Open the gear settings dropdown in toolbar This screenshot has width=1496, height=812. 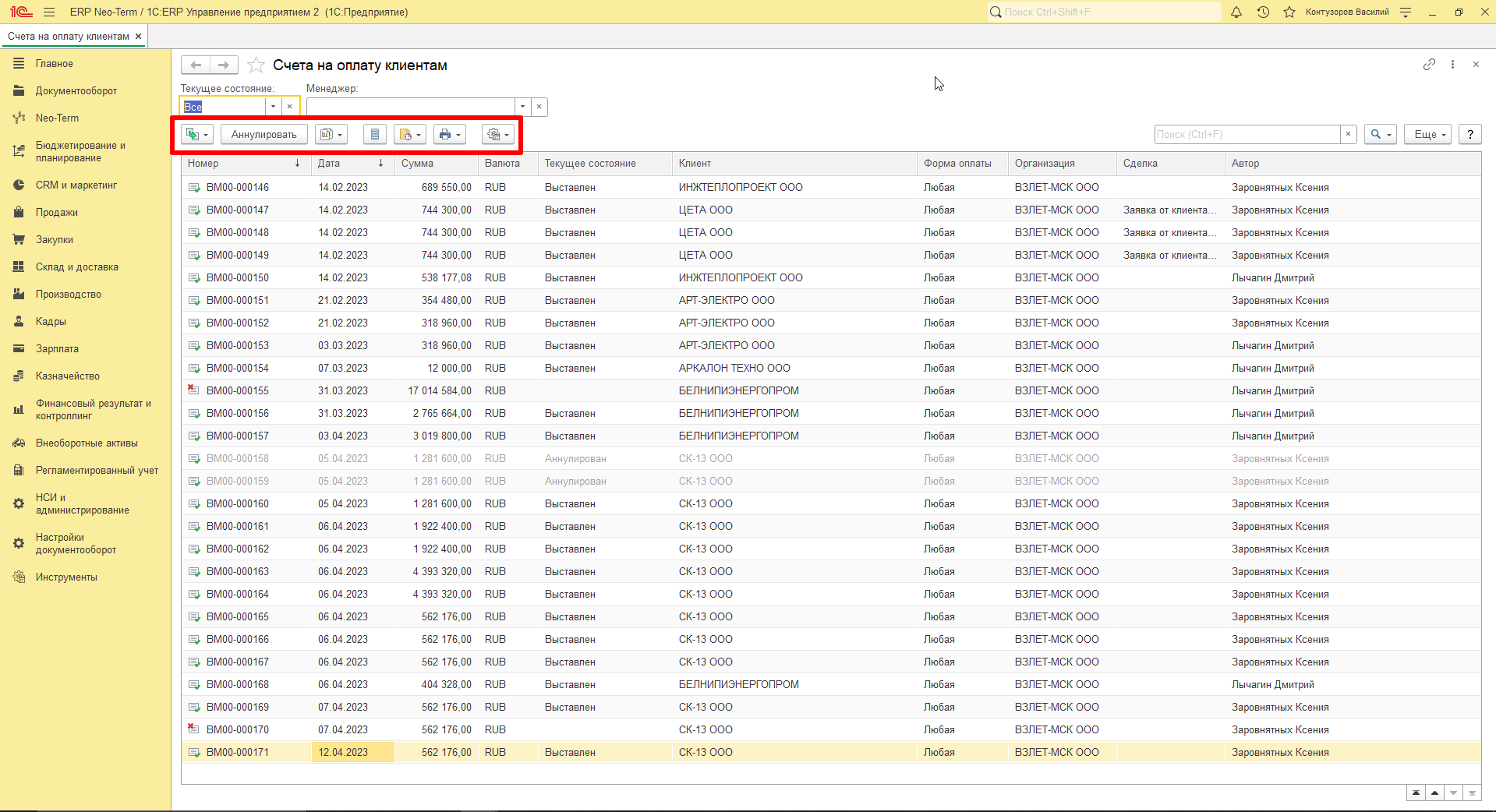click(x=498, y=134)
